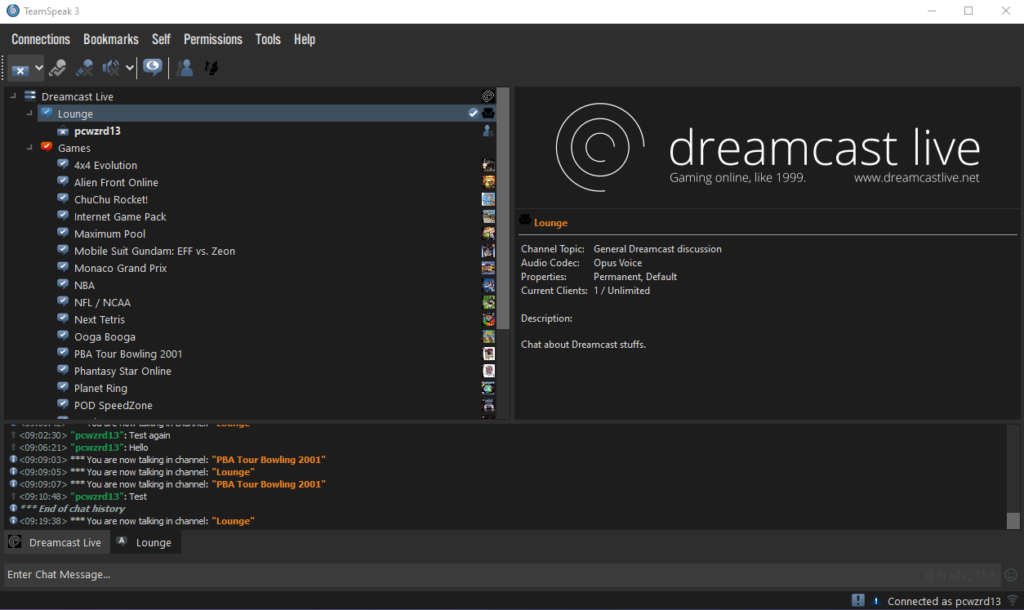Open the contacts manager icon
This screenshot has width=1024, height=610.
[x=185, y=67]
